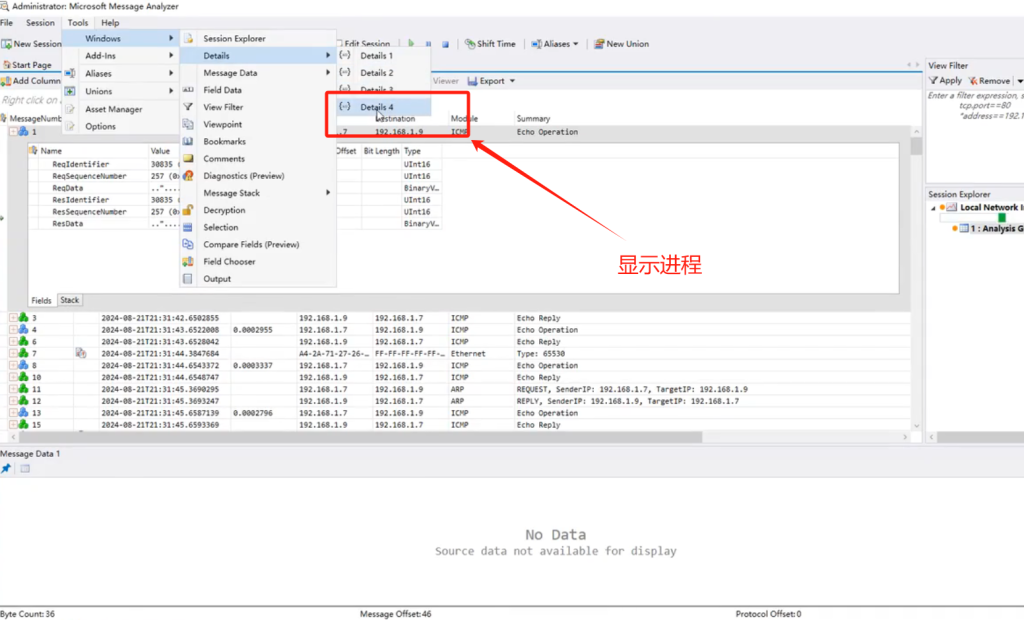
Task: Switch to the Fields tab
Action: (x=41, y=301)
